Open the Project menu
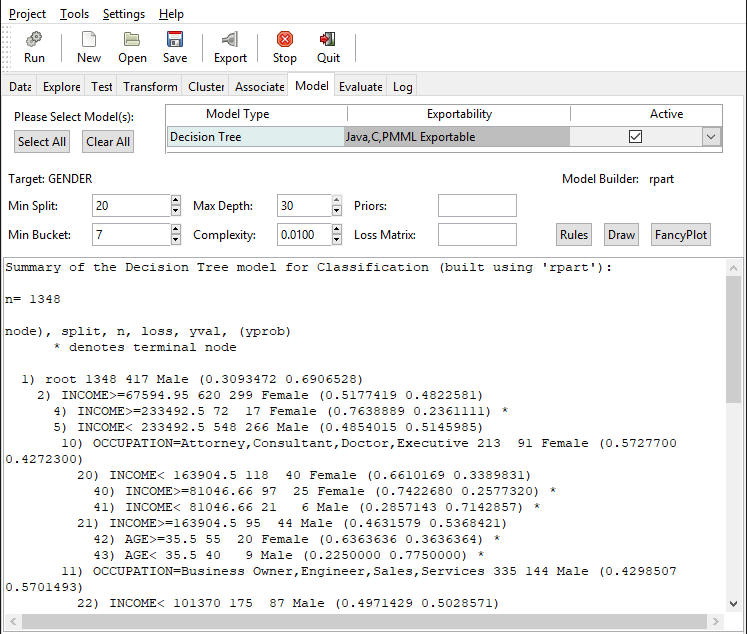This screenshot has width=747, height=634. click(27, 14)
